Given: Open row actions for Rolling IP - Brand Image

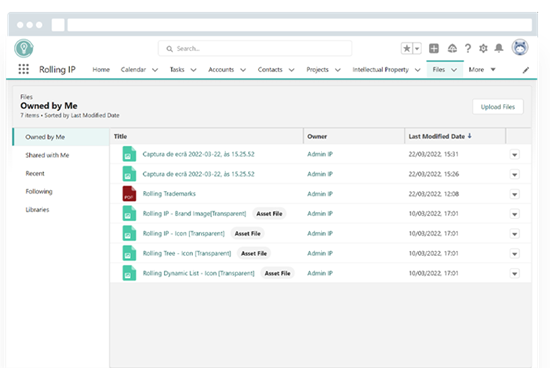Looking at the screenshot, I should point(515,214).
